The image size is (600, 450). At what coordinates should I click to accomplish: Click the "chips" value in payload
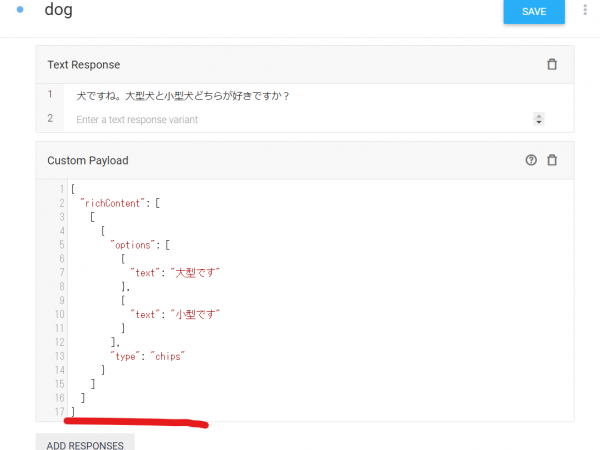pos(168,356)
